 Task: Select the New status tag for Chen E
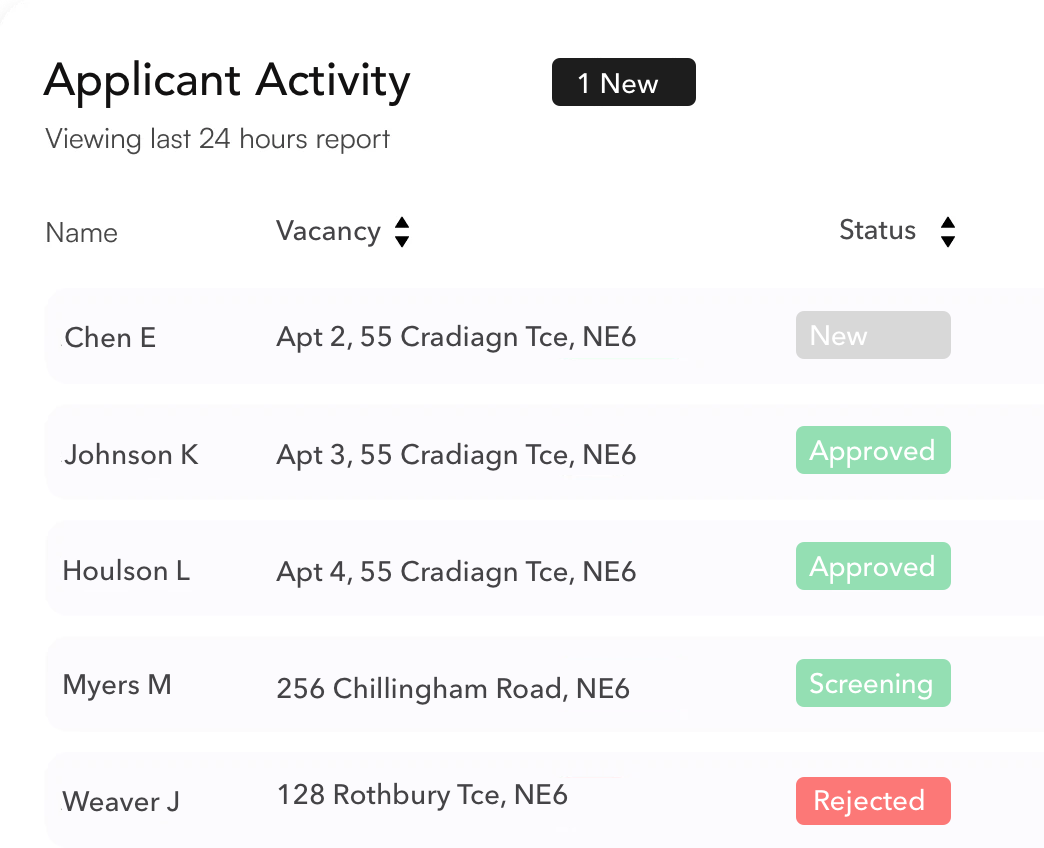point(873,335)
